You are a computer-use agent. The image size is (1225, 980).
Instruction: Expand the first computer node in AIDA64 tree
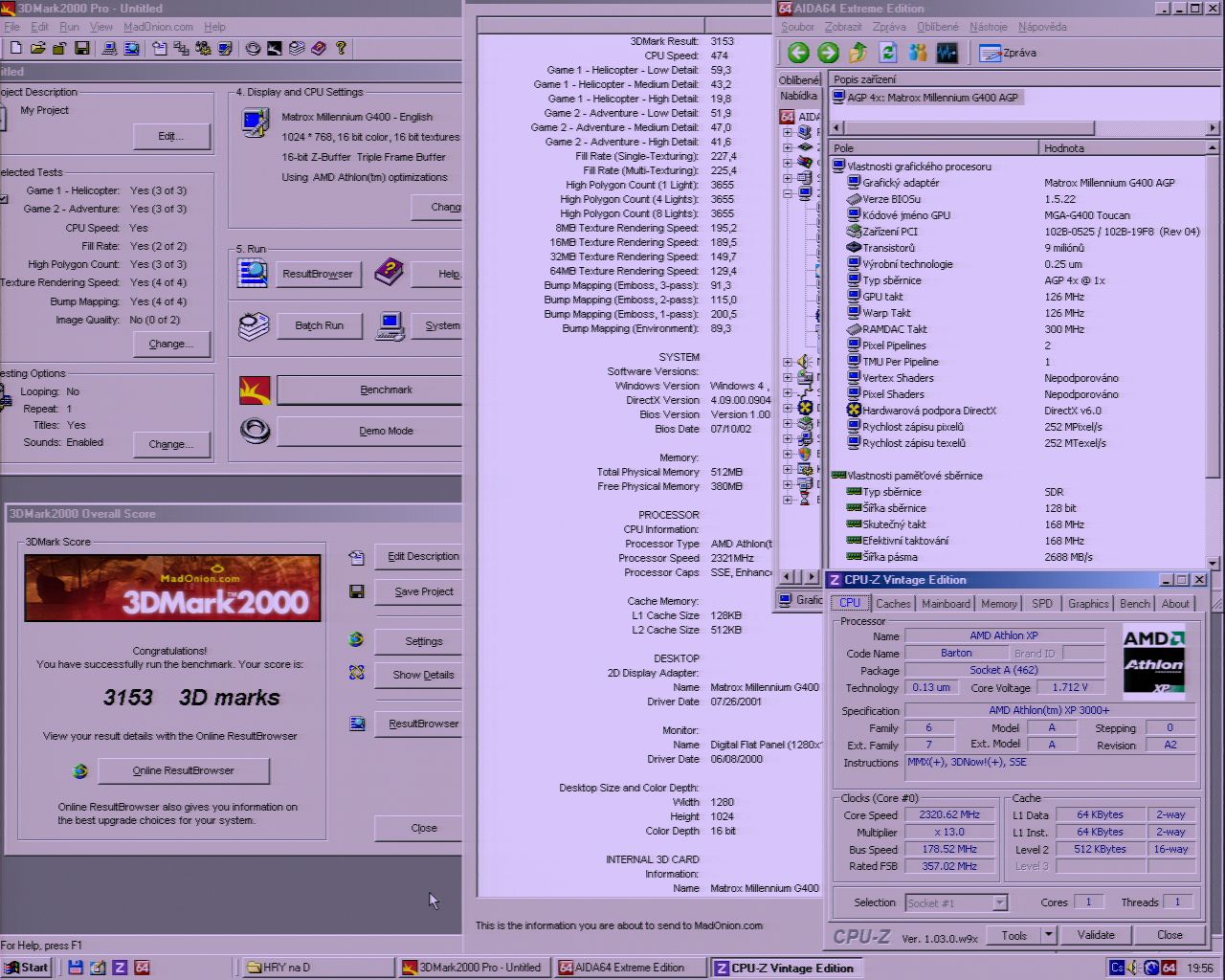788,132
